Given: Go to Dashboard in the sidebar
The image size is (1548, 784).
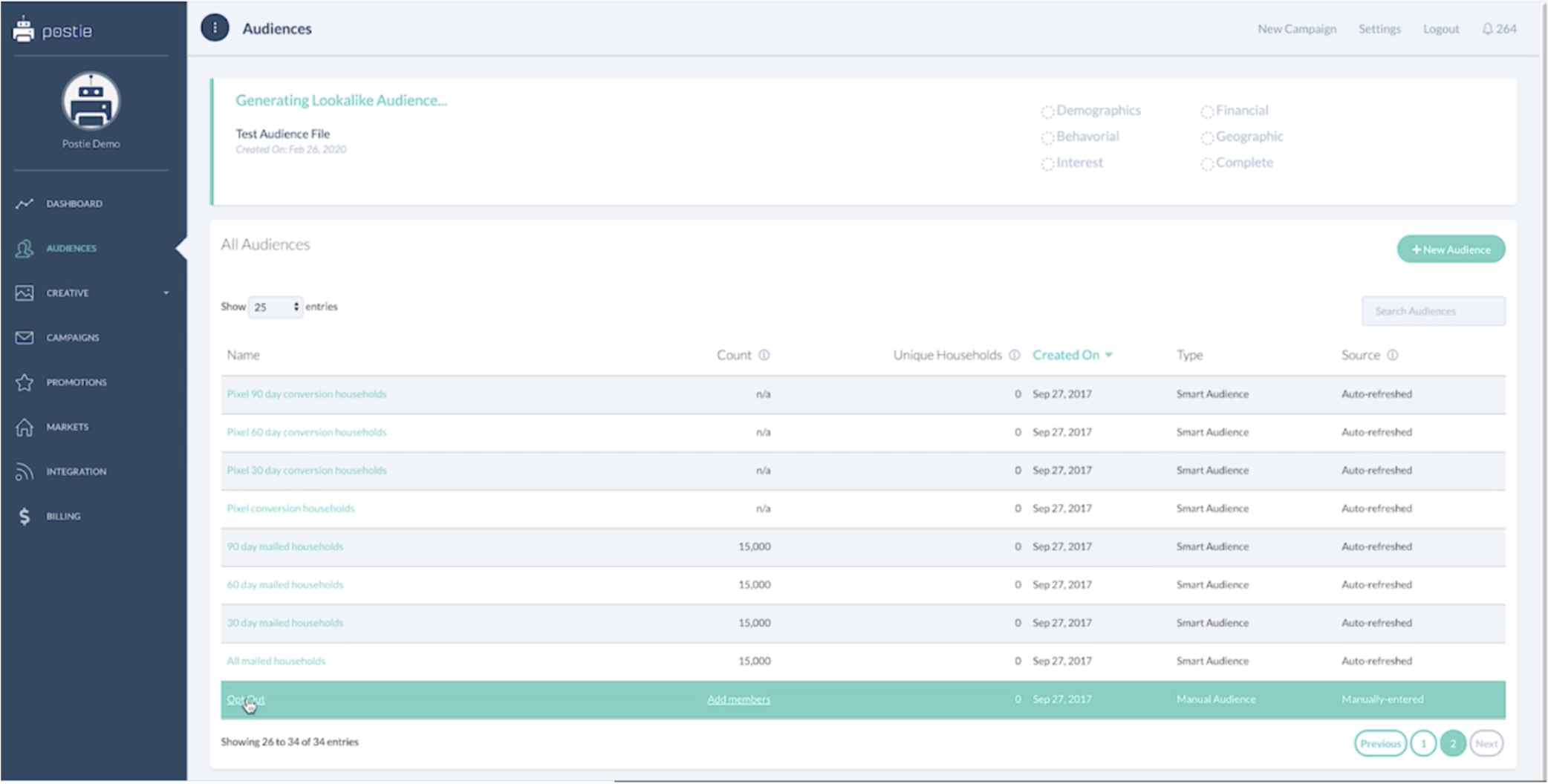Looking at the screenshot, I should (x=74, y=203).
